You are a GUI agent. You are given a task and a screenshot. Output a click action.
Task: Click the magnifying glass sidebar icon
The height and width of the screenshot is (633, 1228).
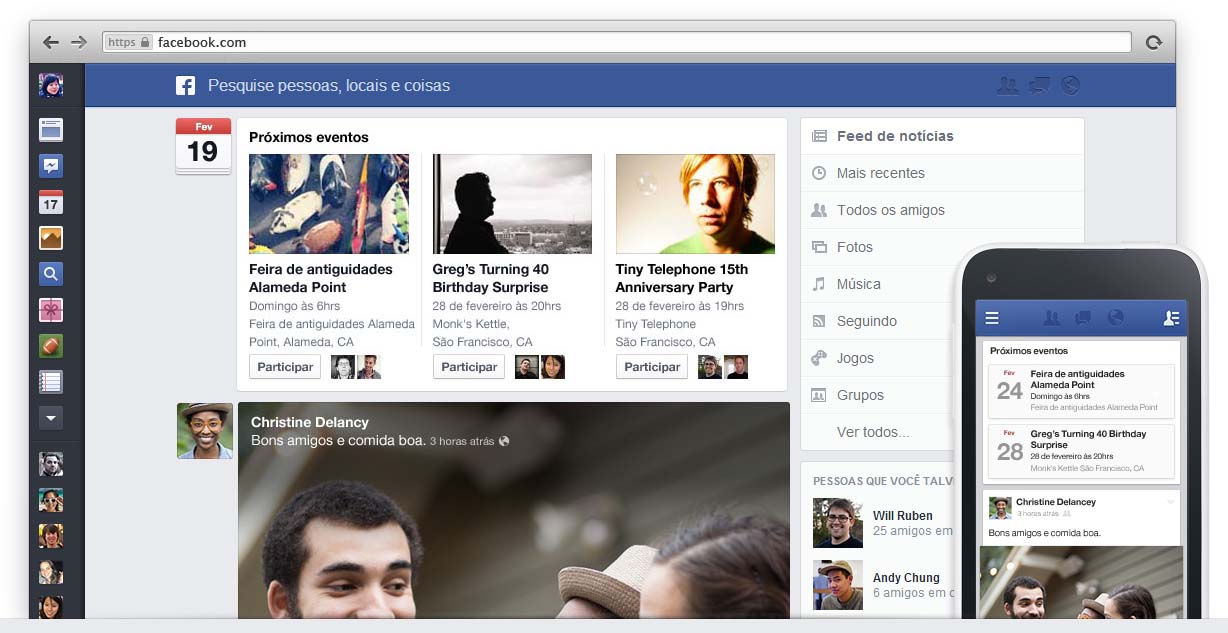tap(51, 274)
